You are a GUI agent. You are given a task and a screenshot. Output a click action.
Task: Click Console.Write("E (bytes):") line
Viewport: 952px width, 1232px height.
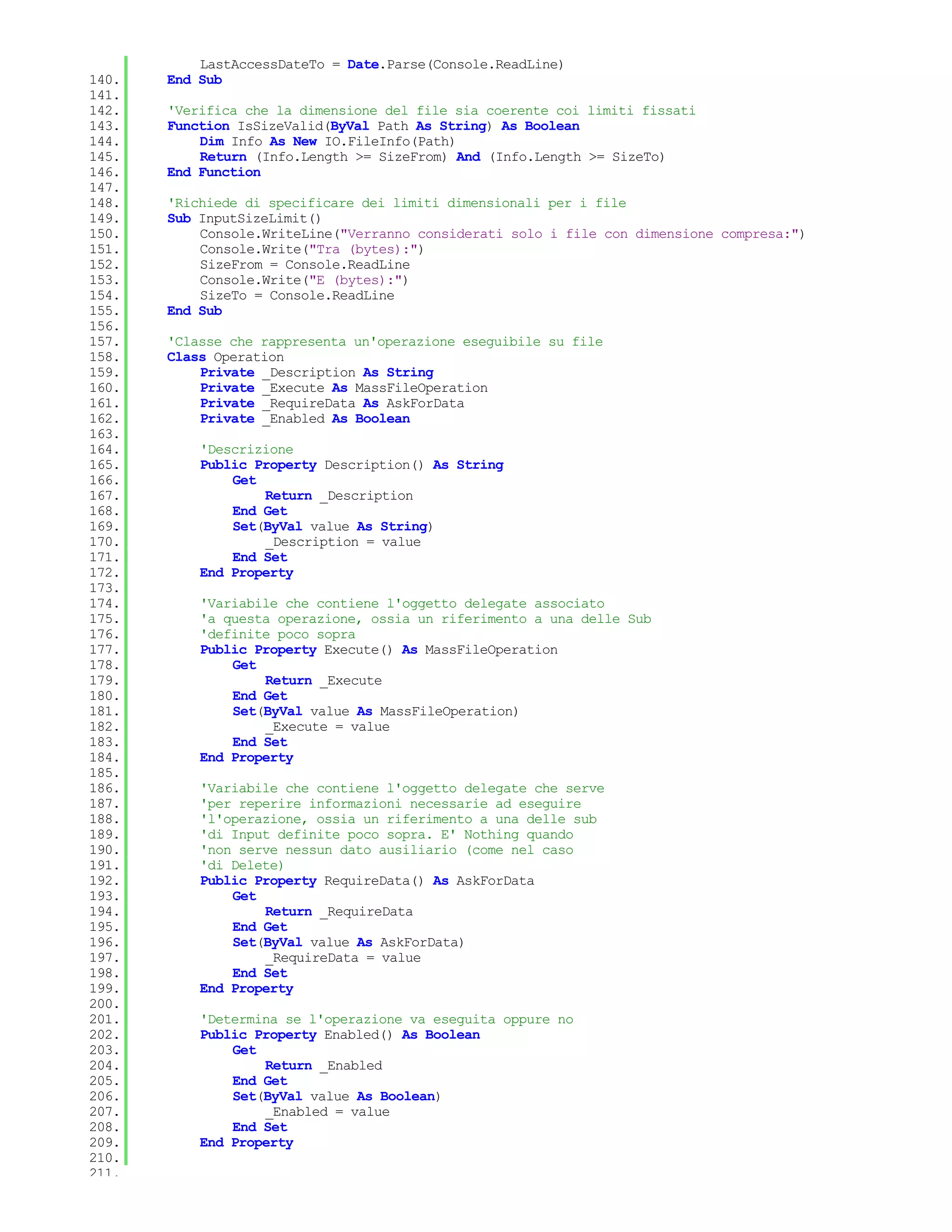point(304,280)
